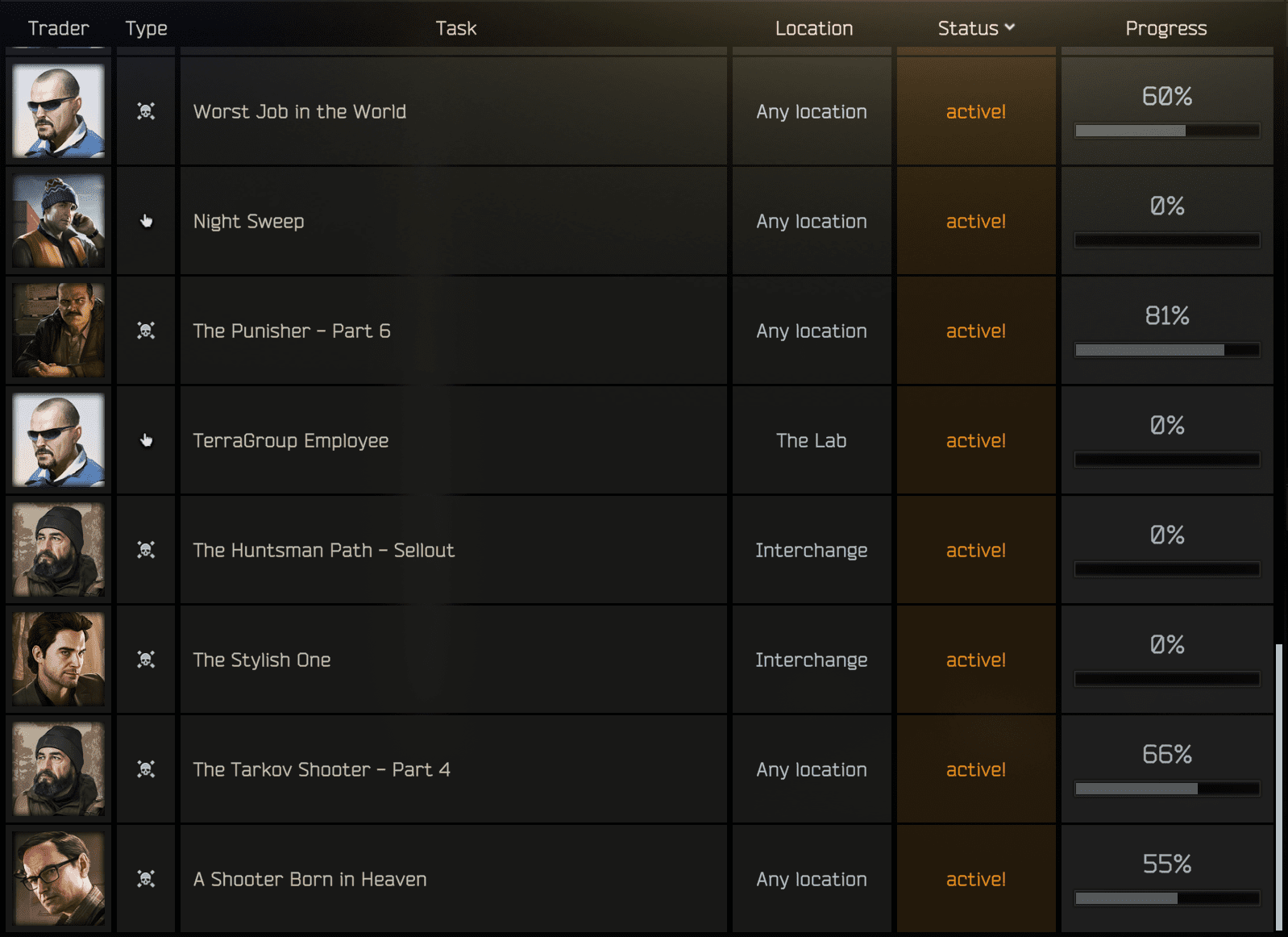The width and height of the screenshot is (1288, 937).
Task: Click the trader portrait for A Shooter Born in Heaven
Action: click(x=59, y=879)
